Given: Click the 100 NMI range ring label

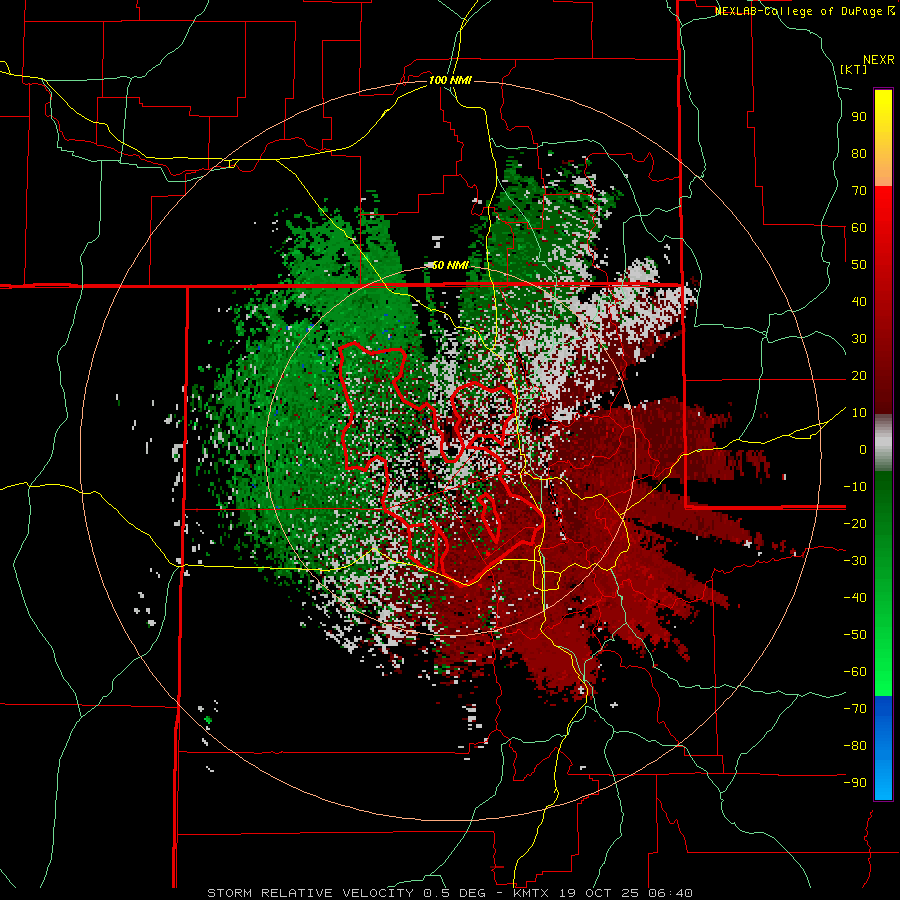Looking at the screenshot, I should coord(450,80).
